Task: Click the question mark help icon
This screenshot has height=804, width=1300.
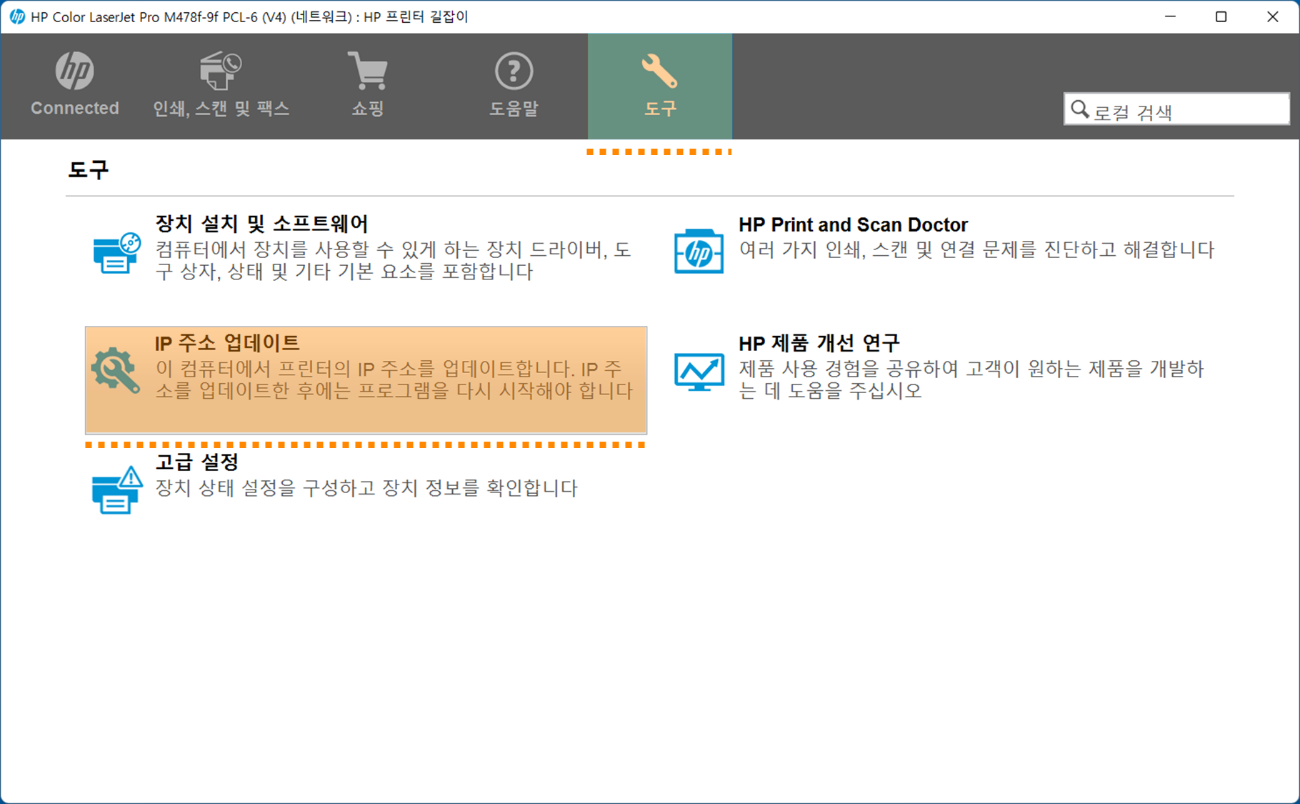Action: 514,71
